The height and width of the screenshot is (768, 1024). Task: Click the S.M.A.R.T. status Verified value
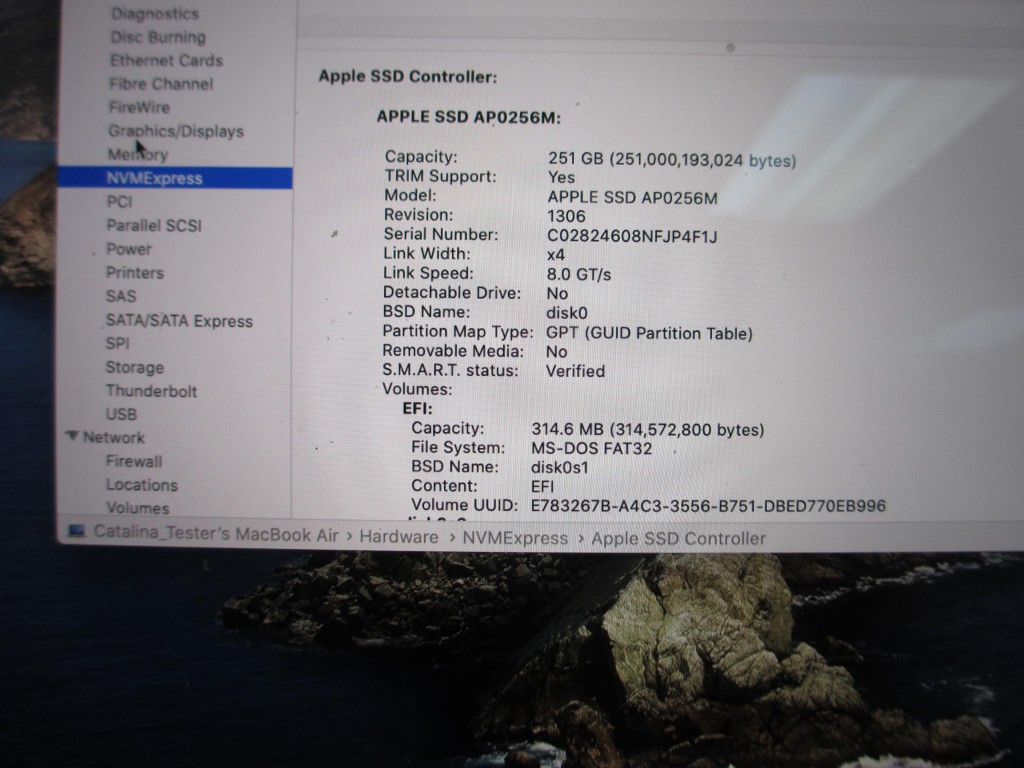[x=575, y=371]
